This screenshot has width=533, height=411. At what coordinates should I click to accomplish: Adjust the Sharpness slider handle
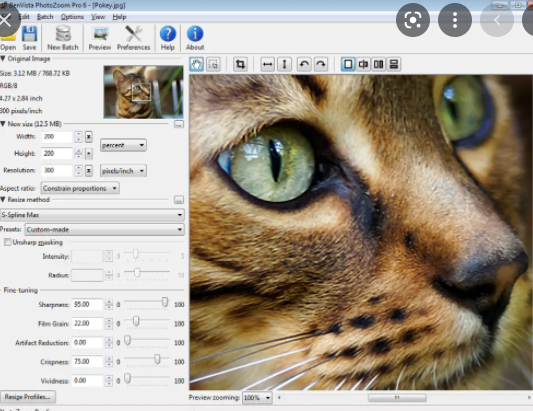tap(165, 302)
